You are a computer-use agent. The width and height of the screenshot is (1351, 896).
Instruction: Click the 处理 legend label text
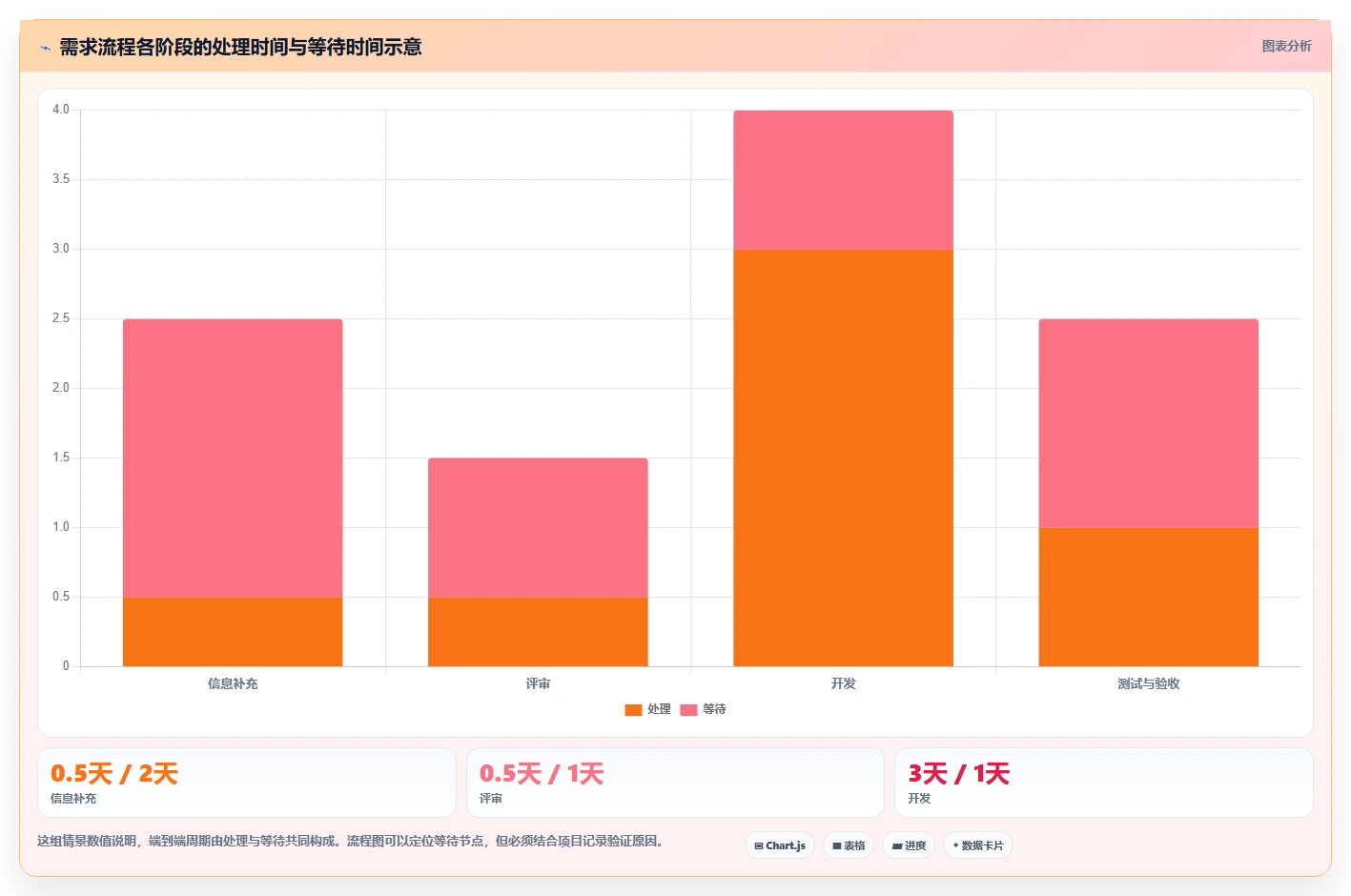[x=659, y=709]
